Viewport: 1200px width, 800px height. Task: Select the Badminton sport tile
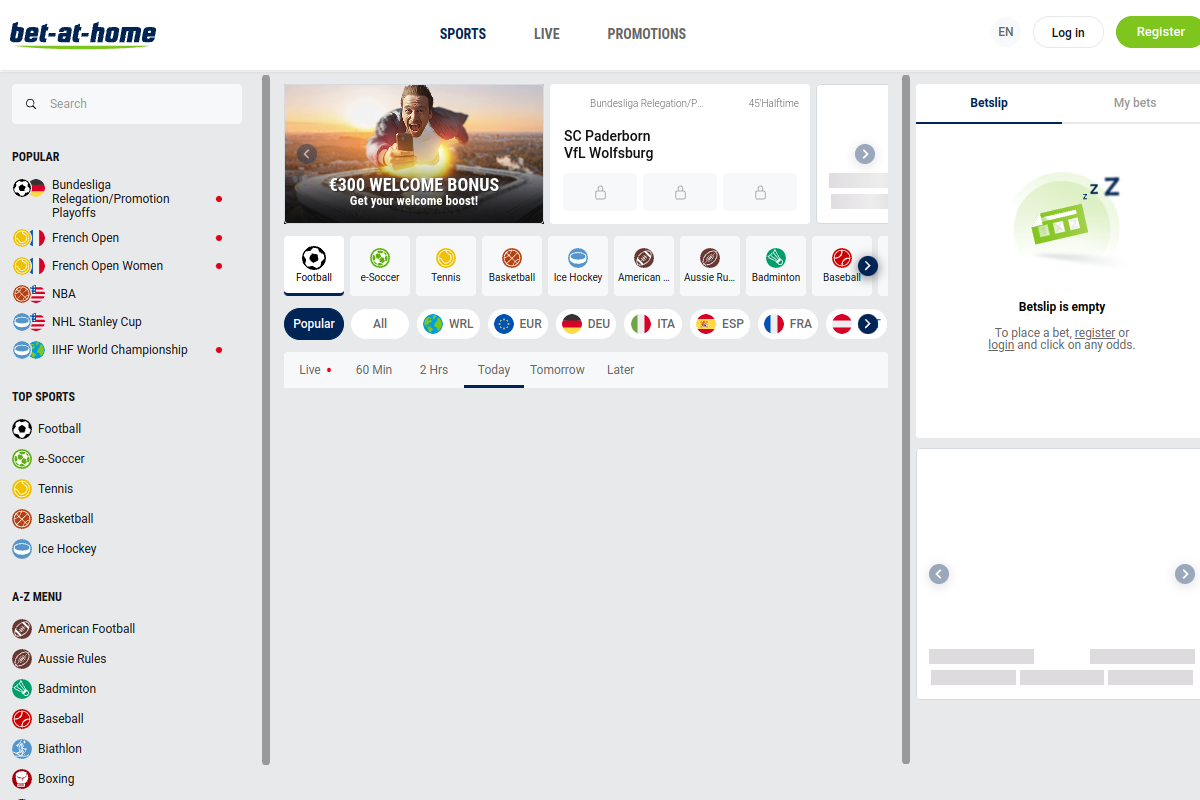pyautogui.click(x=776, y=266)
